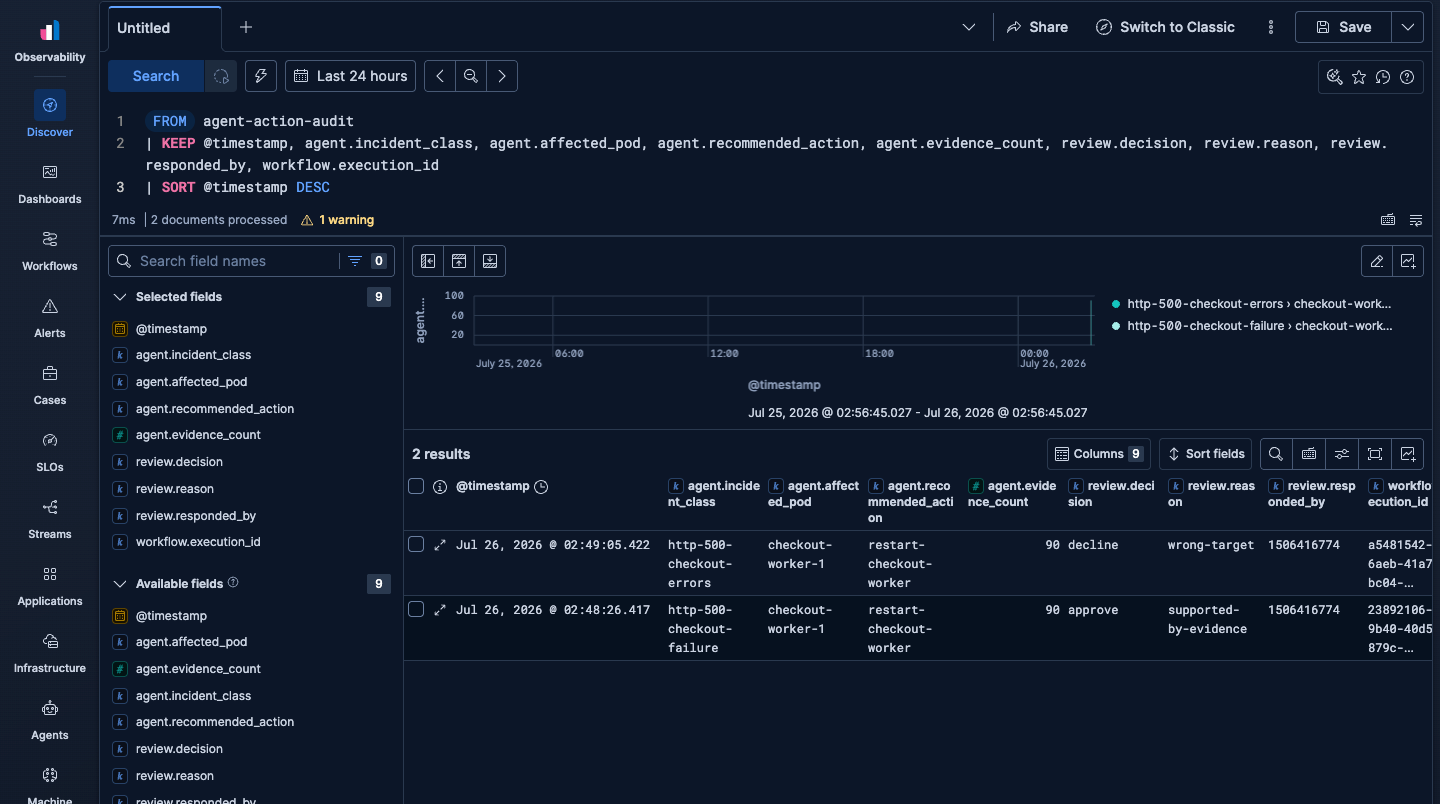Select all rows checkbox in table header
The width and height of the screenshot is (1440, 804).
point(416,486)
